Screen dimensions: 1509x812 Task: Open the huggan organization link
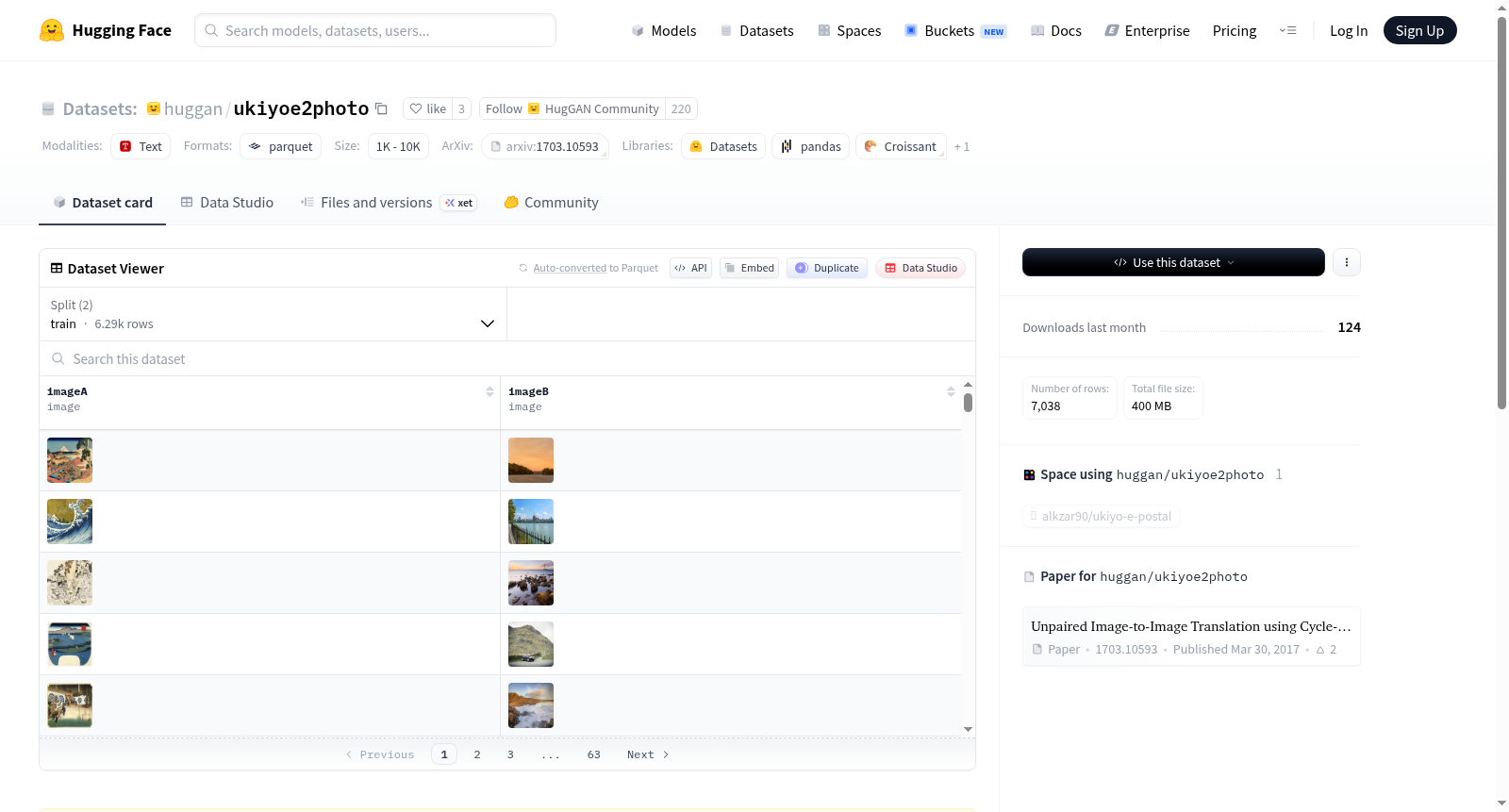[193, 108]
